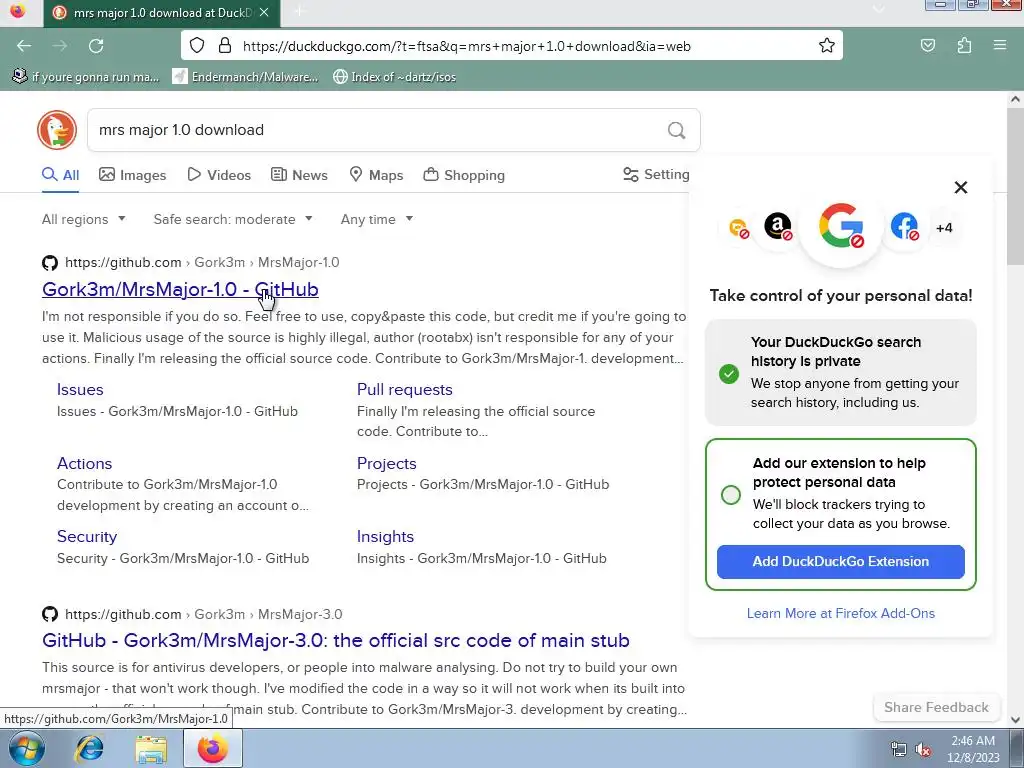The height and width of the screenshot is (768, 1024).
Task: Switch to the Shopping tab
Action: point(464,175)
